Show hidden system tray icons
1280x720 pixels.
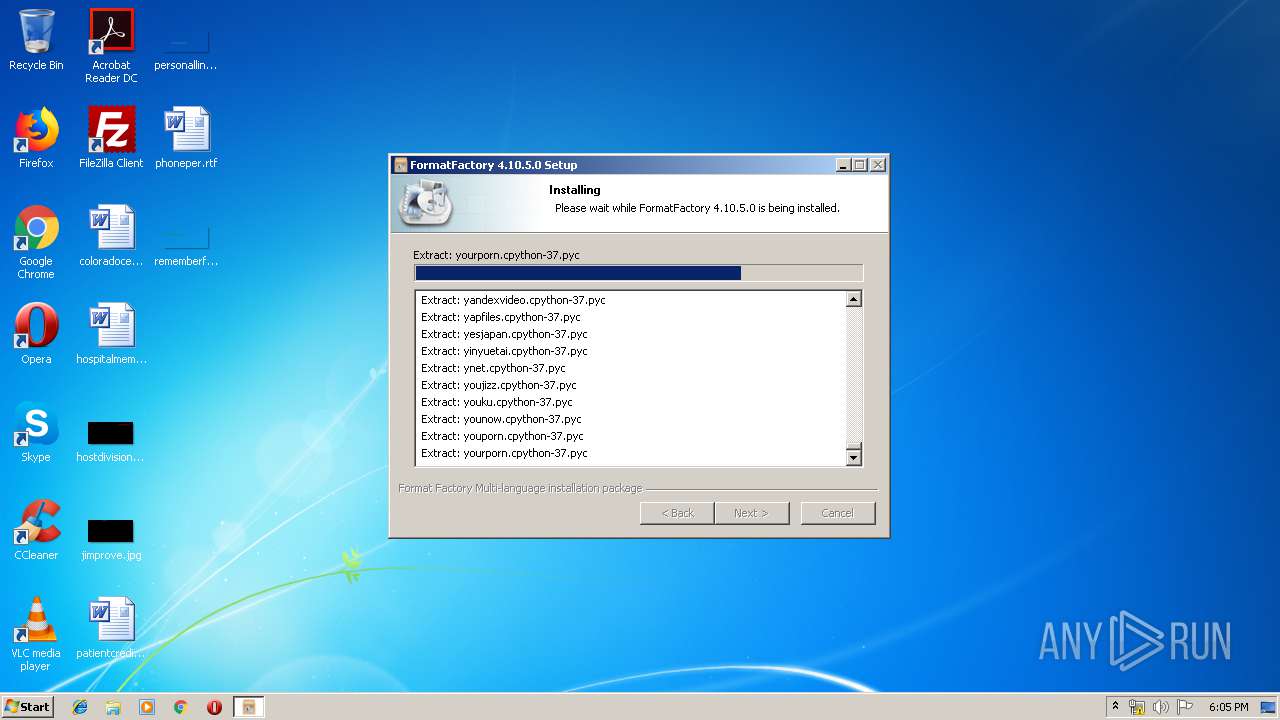tap(1115, 707)
